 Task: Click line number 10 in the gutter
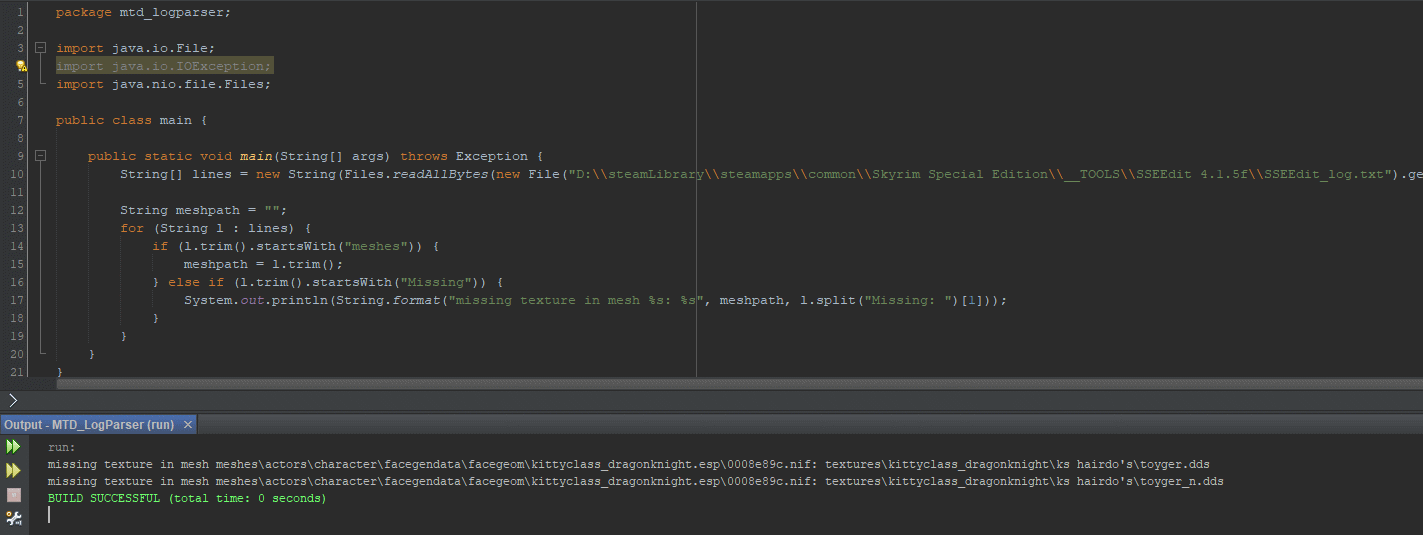(17, 174)
